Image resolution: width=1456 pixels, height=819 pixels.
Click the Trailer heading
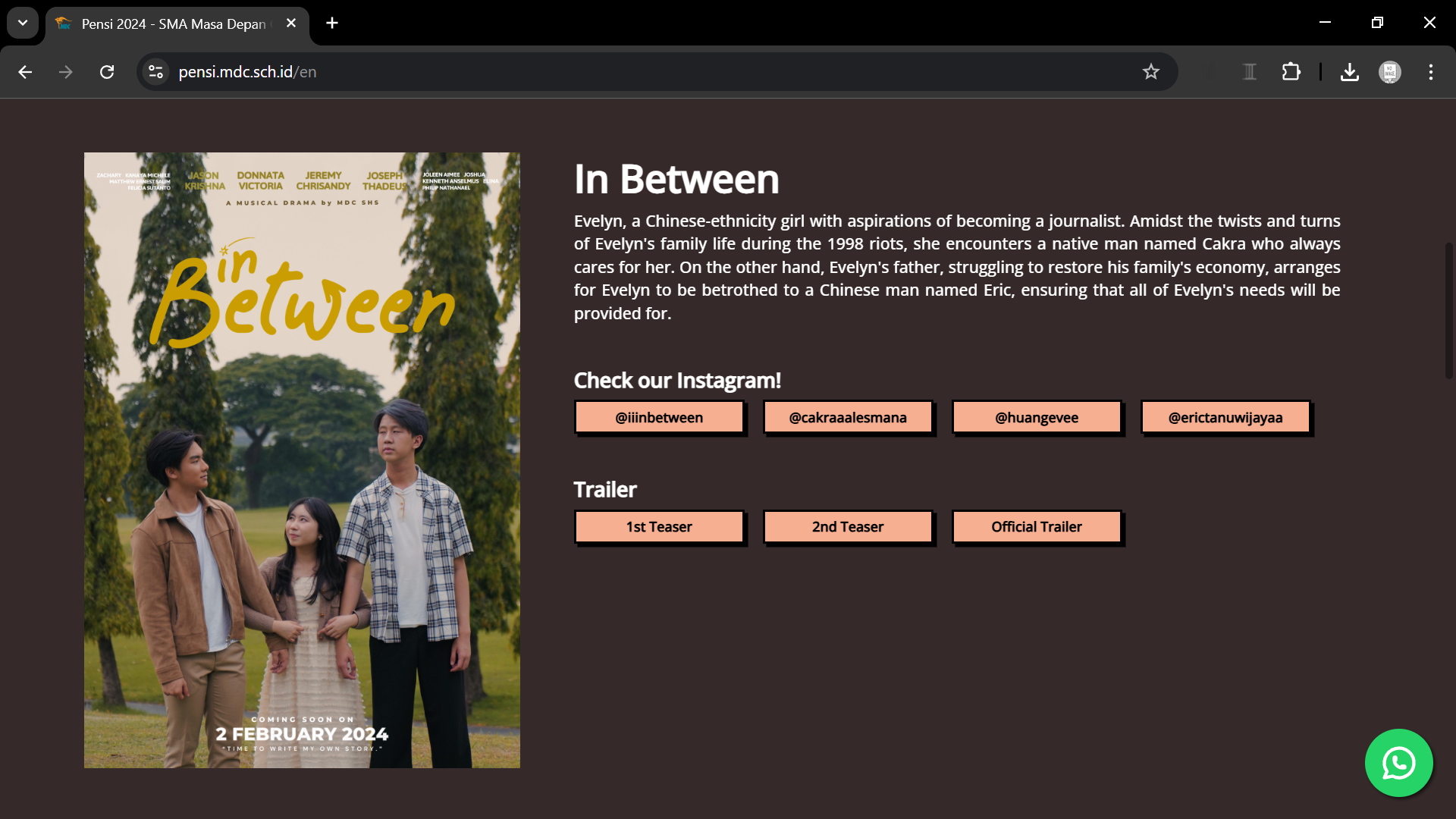coord(605,489)
